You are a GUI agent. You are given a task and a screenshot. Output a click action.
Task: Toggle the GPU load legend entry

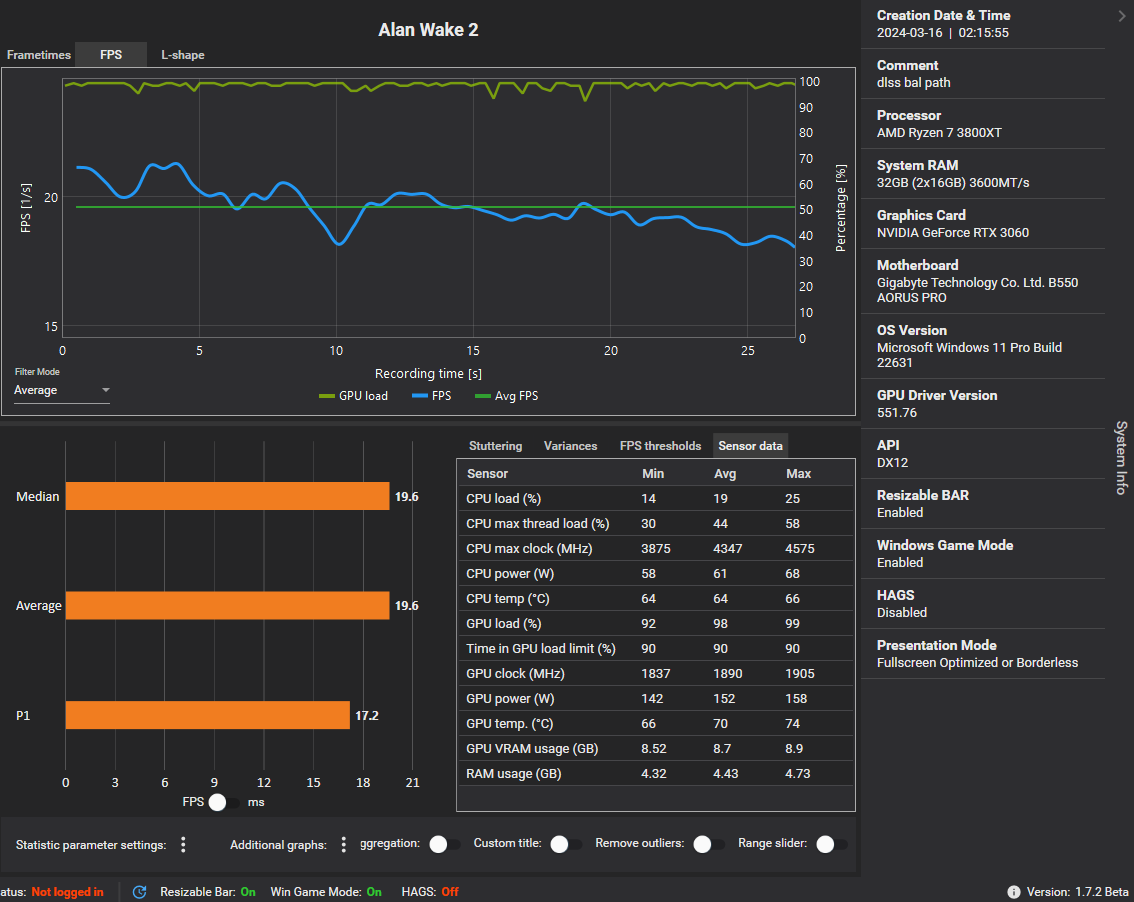pos(353,396)
